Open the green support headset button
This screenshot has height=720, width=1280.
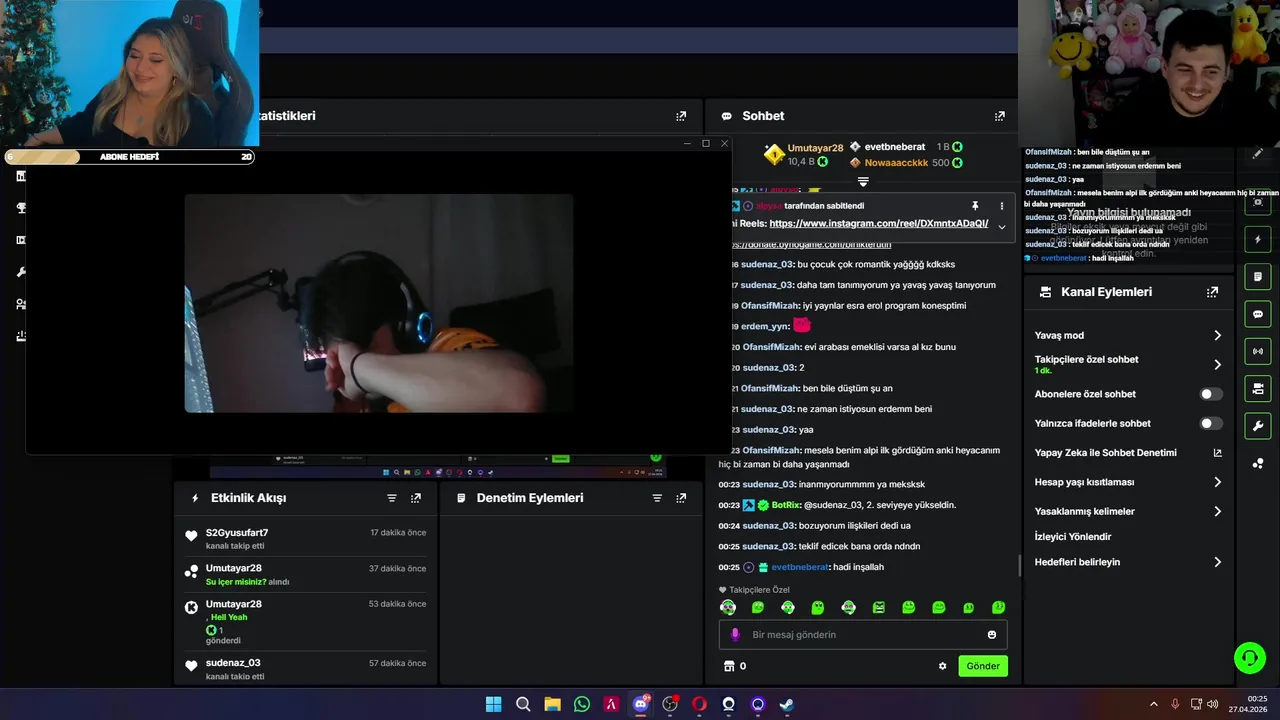click(x=1249, y=657)
